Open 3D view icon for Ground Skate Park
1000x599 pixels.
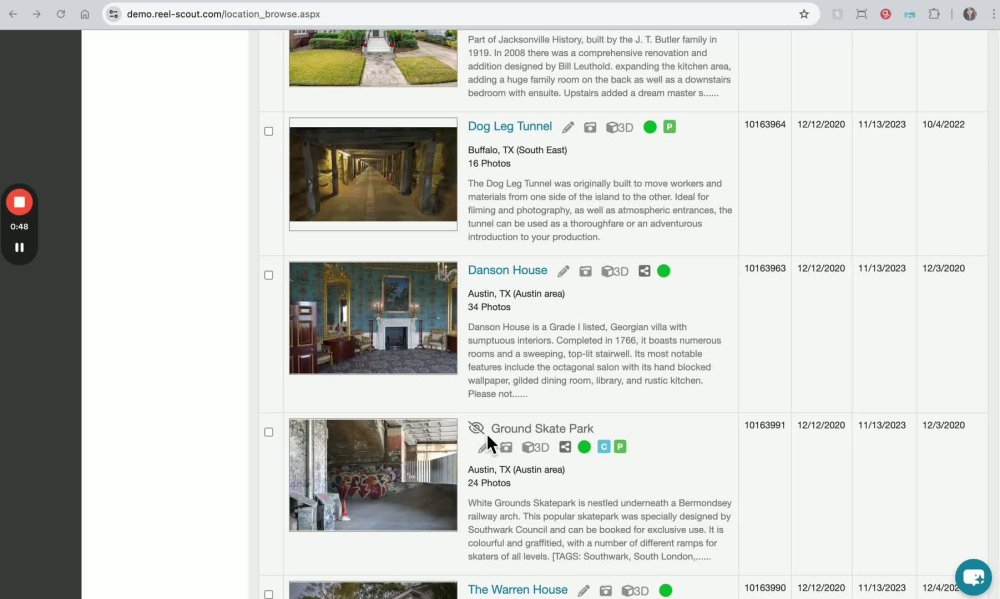coord(536,447)
